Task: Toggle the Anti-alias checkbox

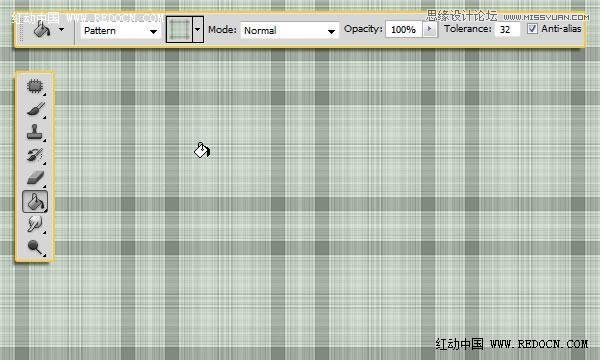Action: click(x=532, y=29)
